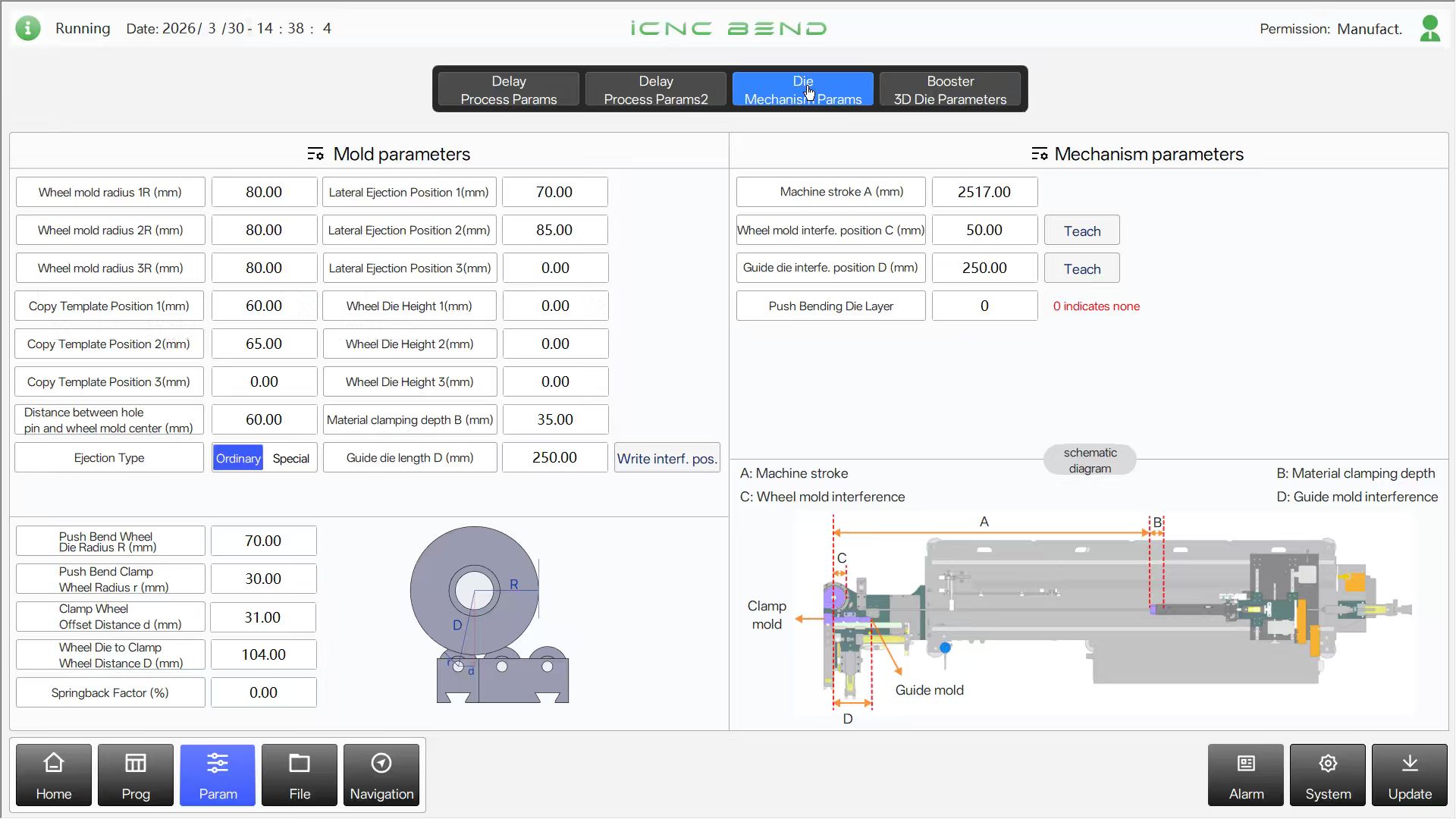
Task: Click the Mechanism parameters settings icon
Action: coord(1040,154)
